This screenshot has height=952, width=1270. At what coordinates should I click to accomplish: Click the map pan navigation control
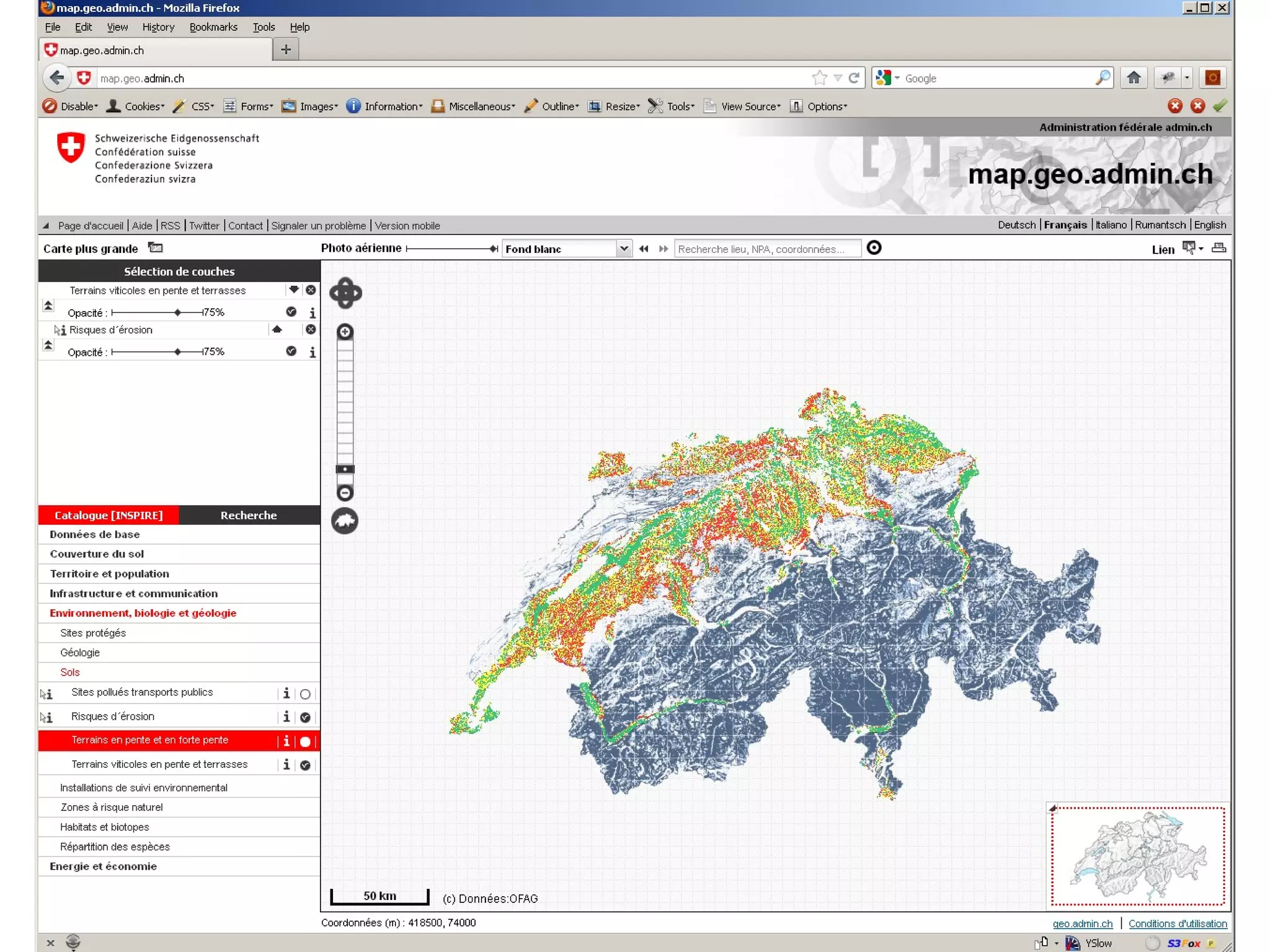[x=345, y=293]
